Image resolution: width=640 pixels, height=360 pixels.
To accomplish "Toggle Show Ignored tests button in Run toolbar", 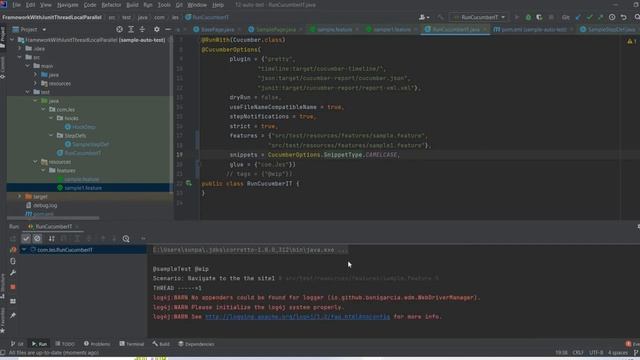I will [37, 239].
